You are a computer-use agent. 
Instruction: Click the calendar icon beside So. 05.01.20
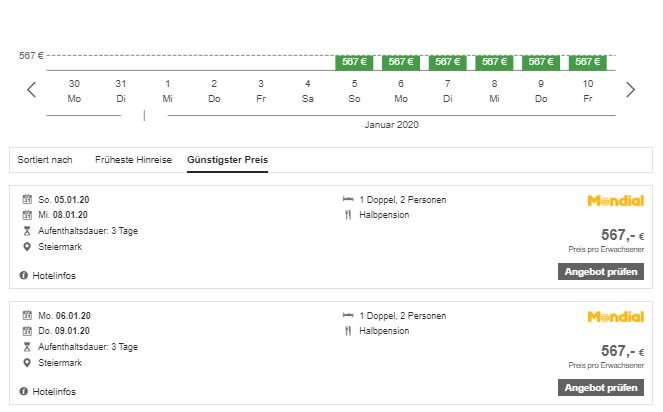tap(28, 200)
